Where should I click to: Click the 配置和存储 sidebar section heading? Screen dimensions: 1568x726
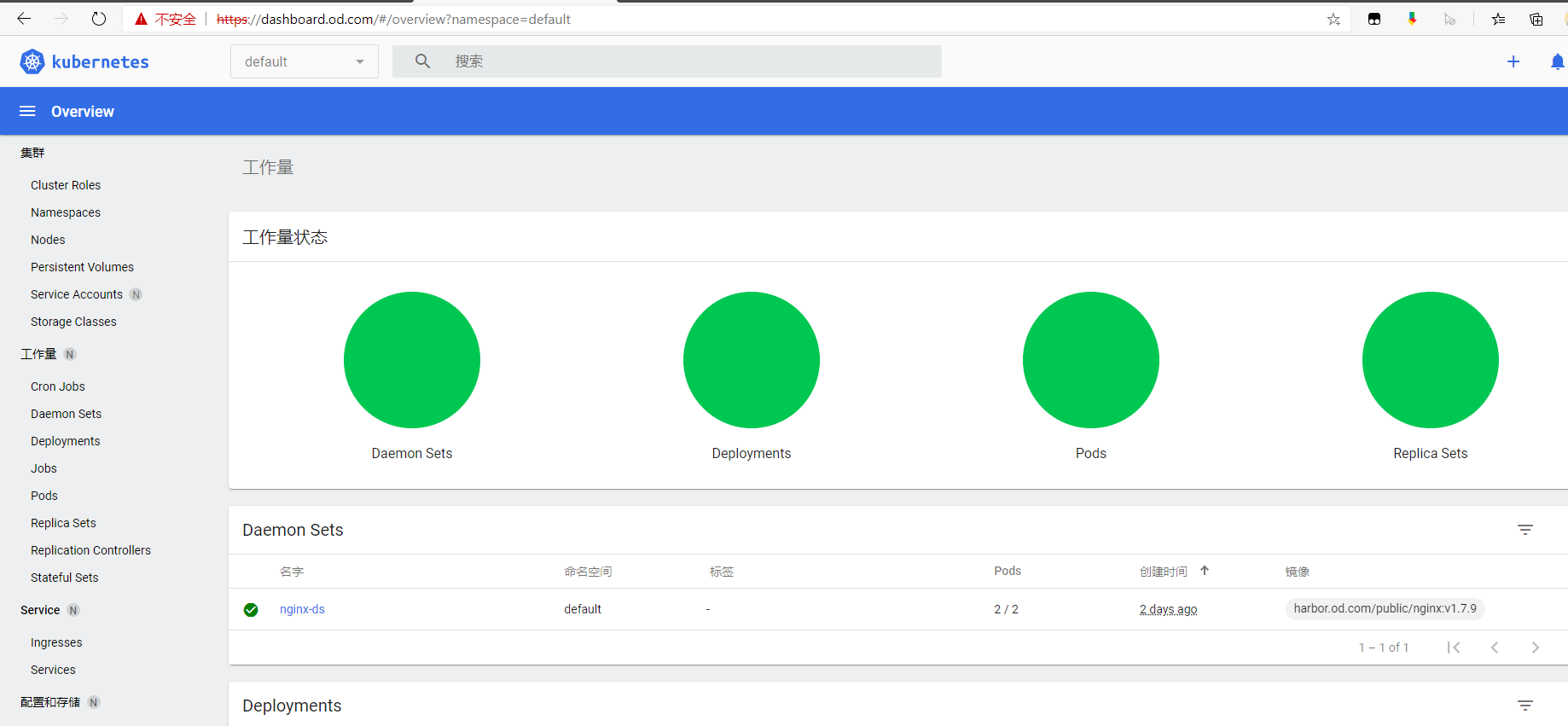[50, 702]
